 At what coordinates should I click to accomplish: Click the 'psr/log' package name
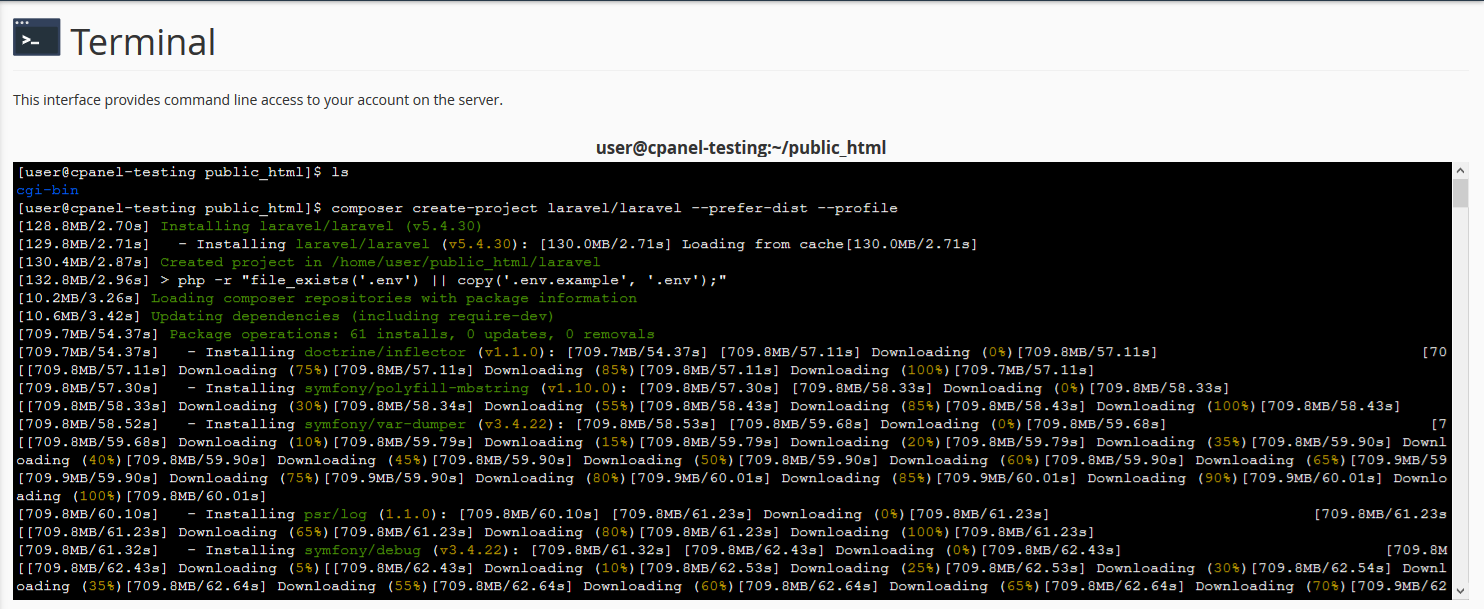pos(335,514)
